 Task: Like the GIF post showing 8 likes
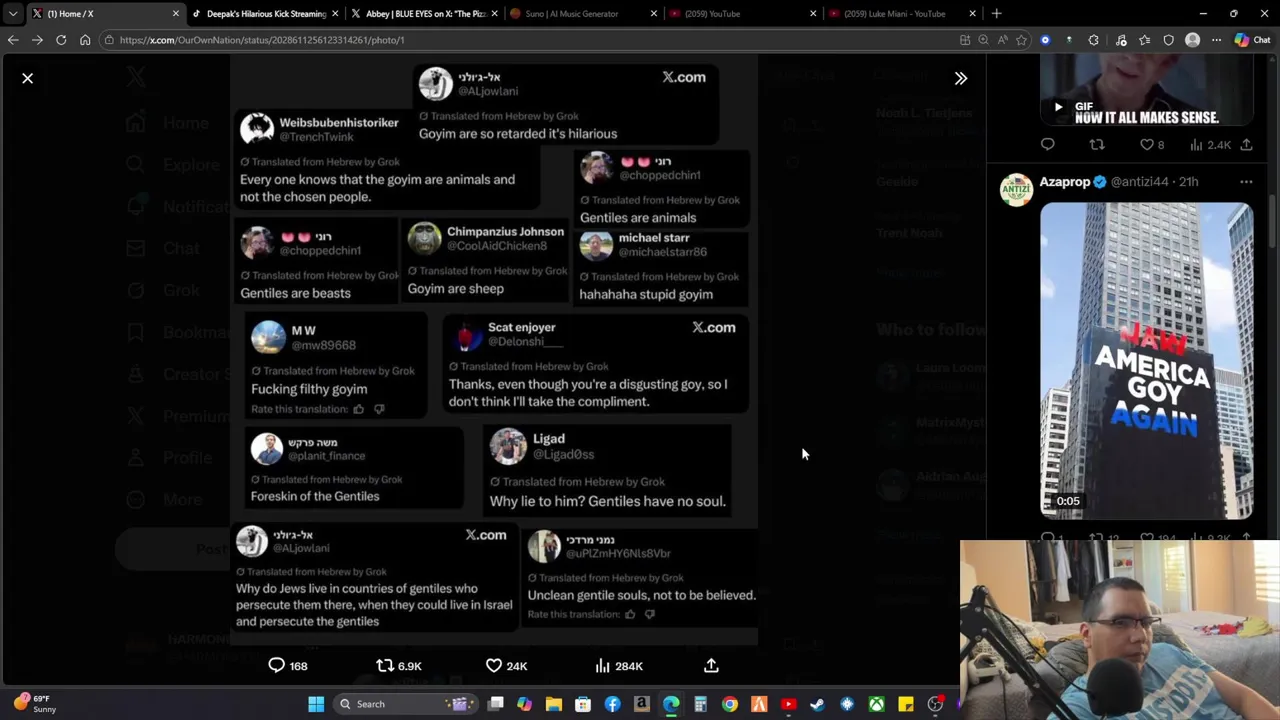1152,145
